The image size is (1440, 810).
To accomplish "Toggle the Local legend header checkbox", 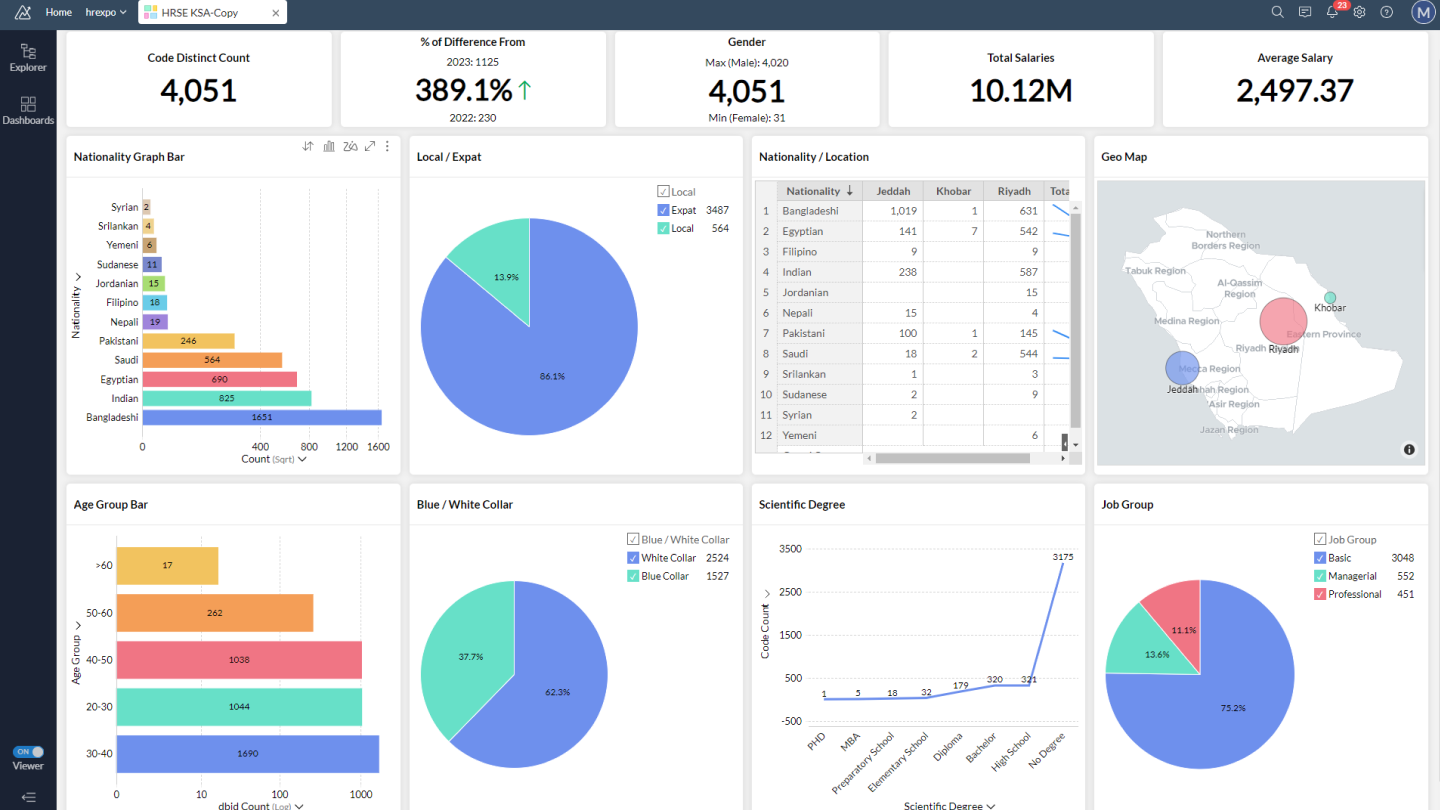I will coord(663,191).
